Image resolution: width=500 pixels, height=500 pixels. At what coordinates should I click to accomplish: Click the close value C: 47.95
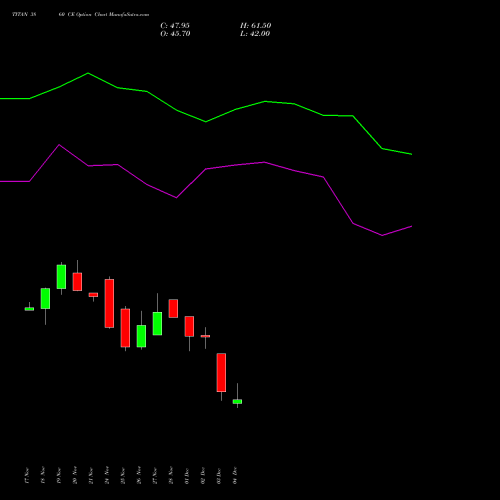click(175, 26)
